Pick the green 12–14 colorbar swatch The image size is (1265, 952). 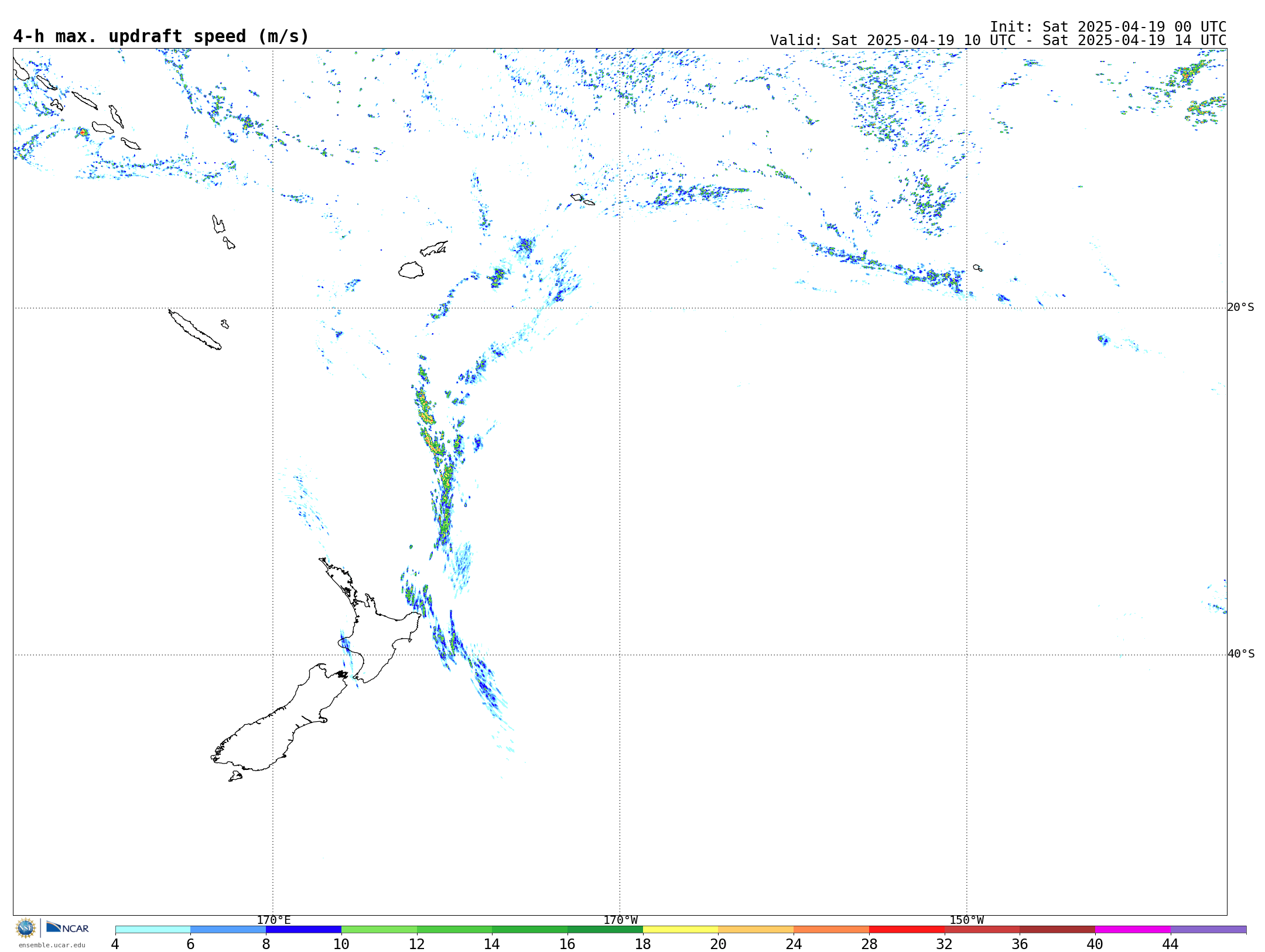[x=454, y=930]
